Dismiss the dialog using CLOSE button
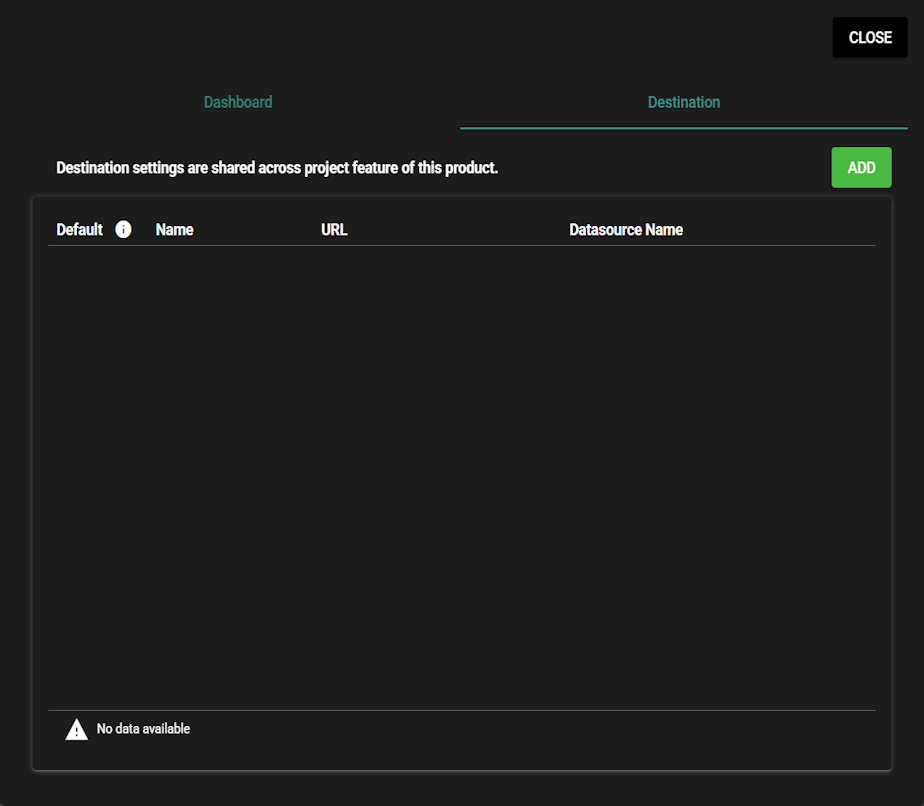924x806 pixels. (x=870, y=38)
